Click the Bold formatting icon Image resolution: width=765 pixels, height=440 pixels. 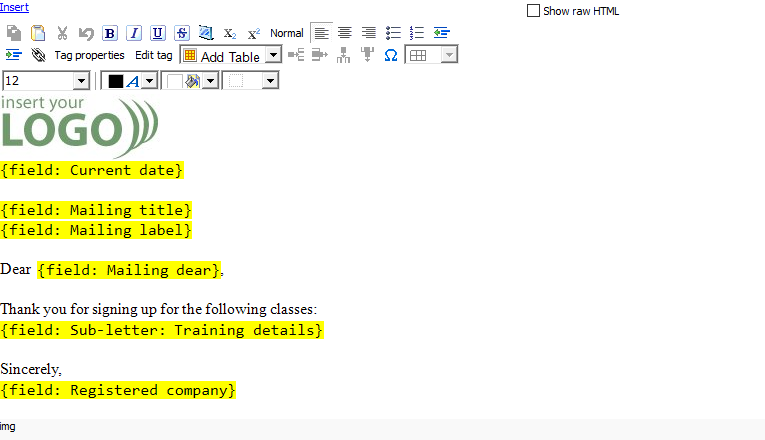coord(110,33)
